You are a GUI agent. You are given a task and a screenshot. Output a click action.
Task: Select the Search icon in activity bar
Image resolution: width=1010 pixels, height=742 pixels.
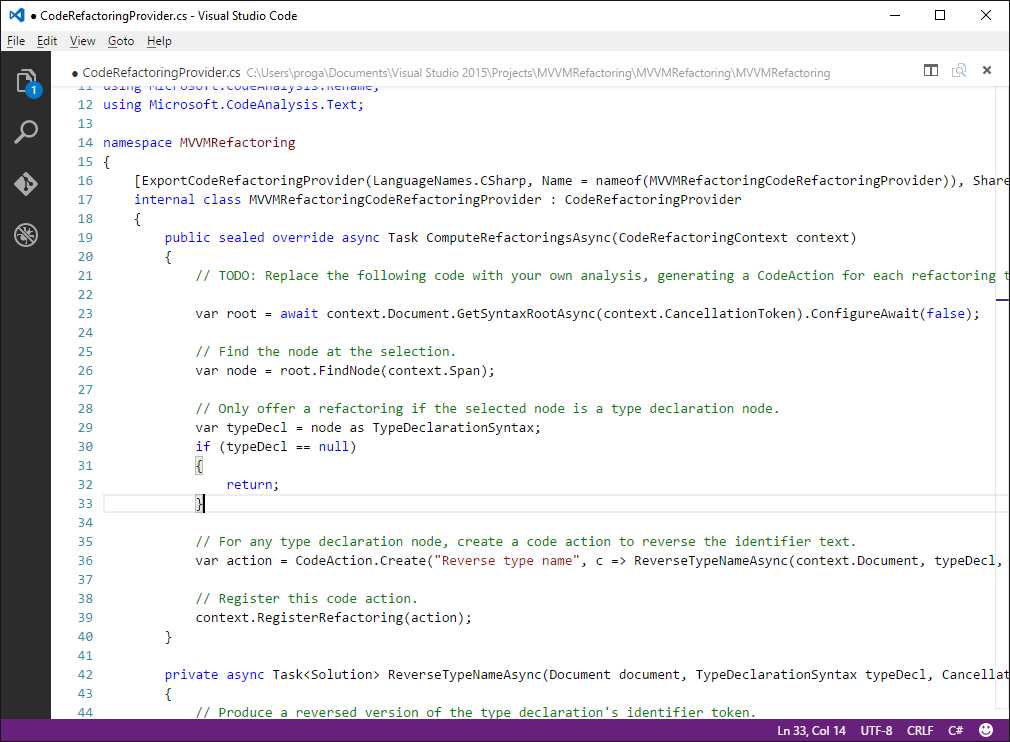pyautogui.click(x=27, y=131)
